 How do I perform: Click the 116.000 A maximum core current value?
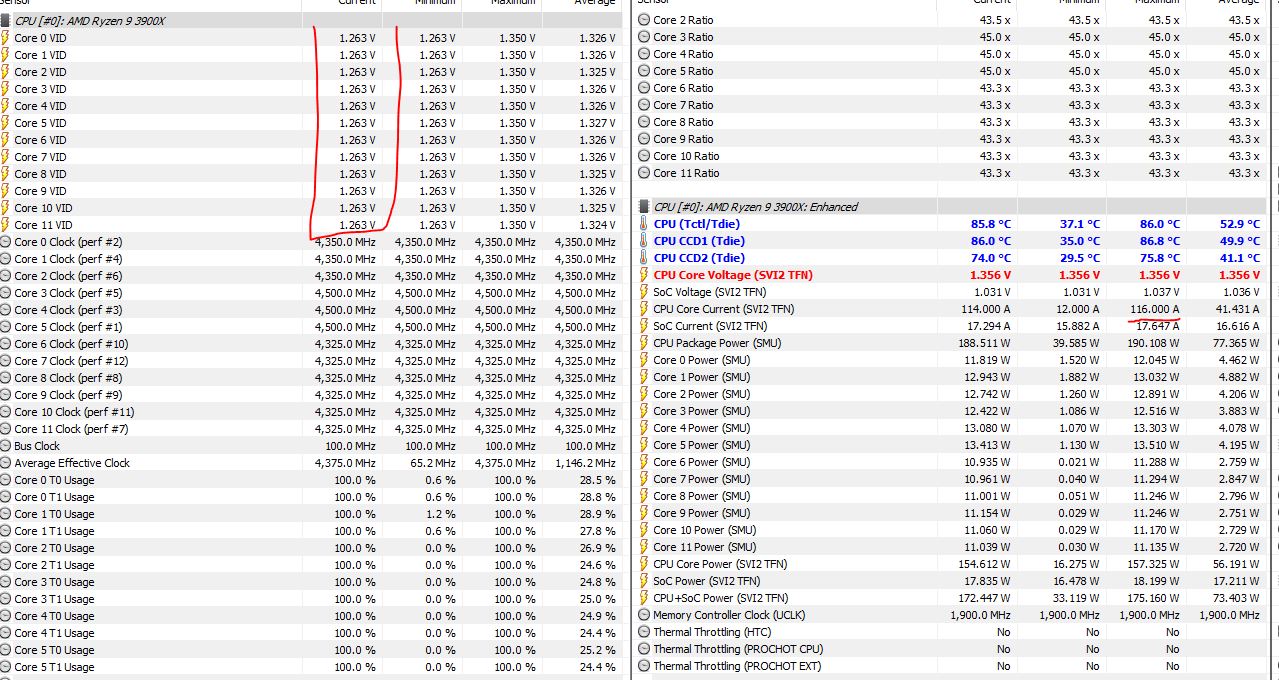(x=1153, y=309)
